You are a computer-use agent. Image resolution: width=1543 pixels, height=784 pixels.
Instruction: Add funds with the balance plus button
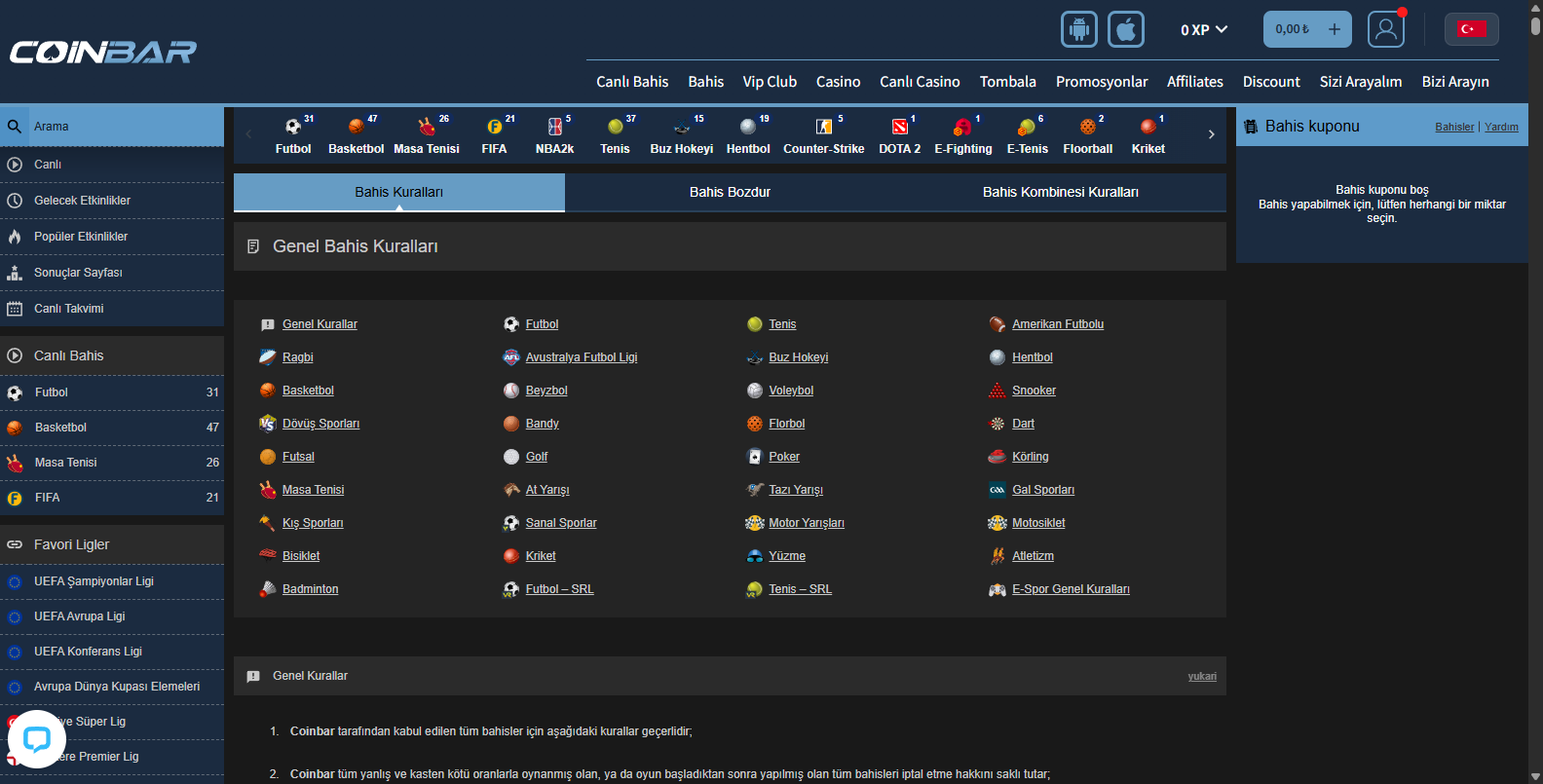pos(1334,29)
